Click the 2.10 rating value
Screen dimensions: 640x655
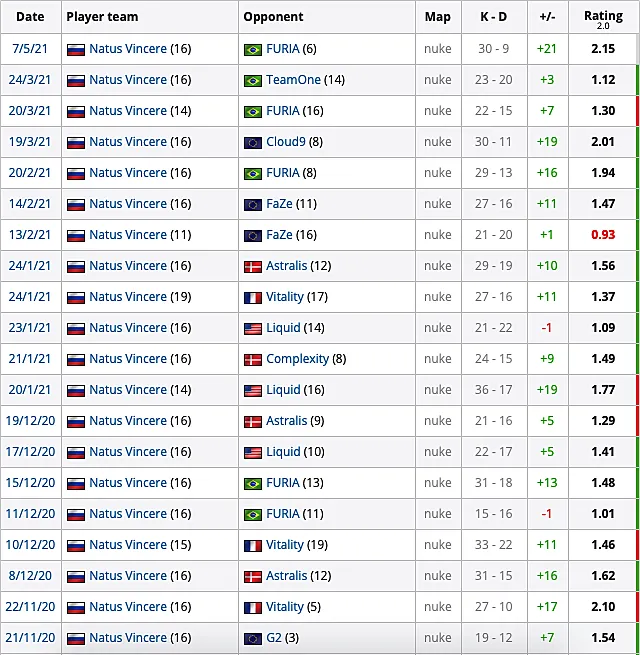[x=603, y=606]
